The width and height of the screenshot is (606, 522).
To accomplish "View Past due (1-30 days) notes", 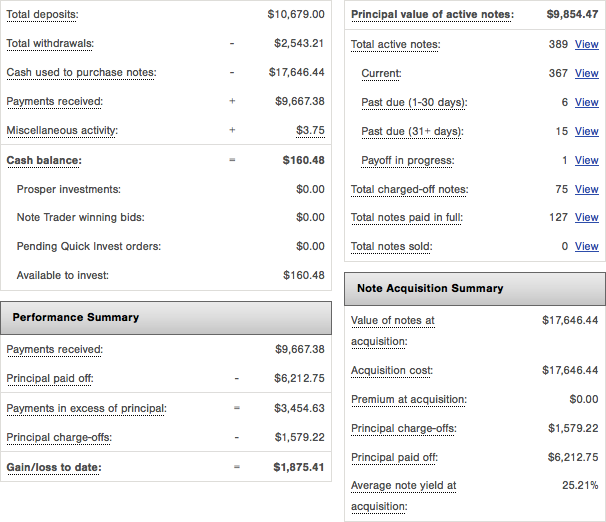I will pos(586,103).
